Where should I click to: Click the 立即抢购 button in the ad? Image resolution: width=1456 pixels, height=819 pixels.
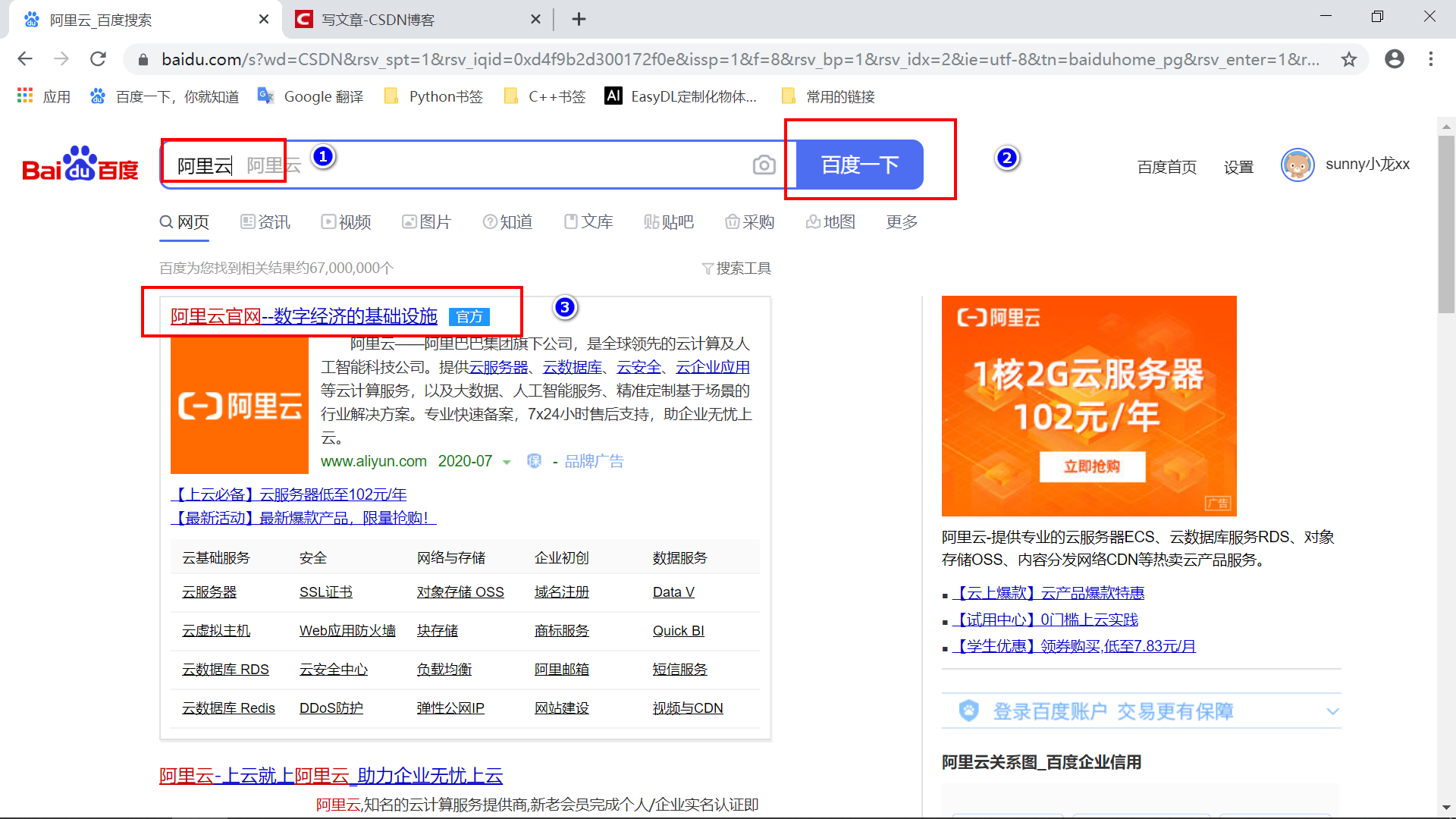coord(1091,466)
